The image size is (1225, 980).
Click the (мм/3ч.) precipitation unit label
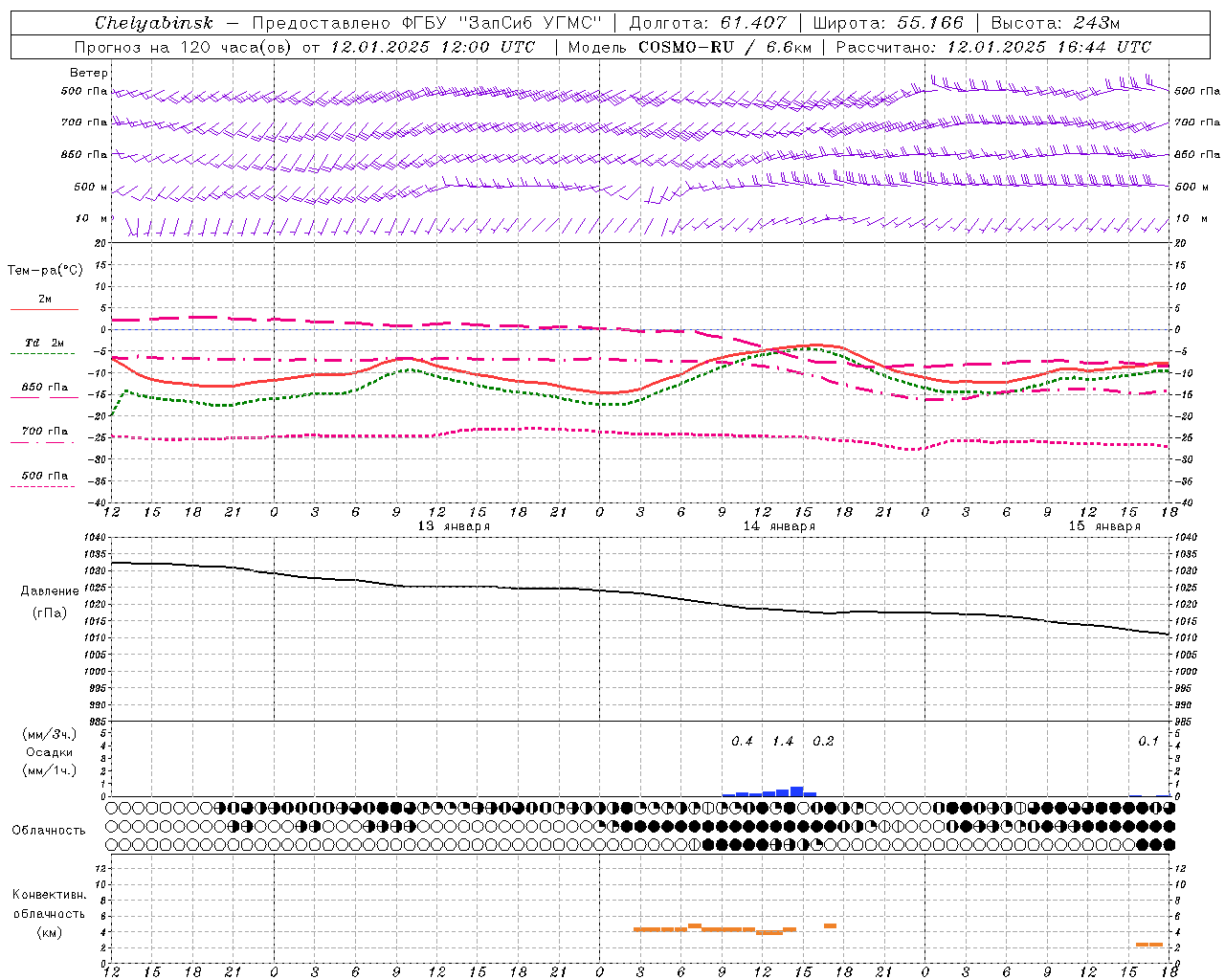(x=50, y=734)
